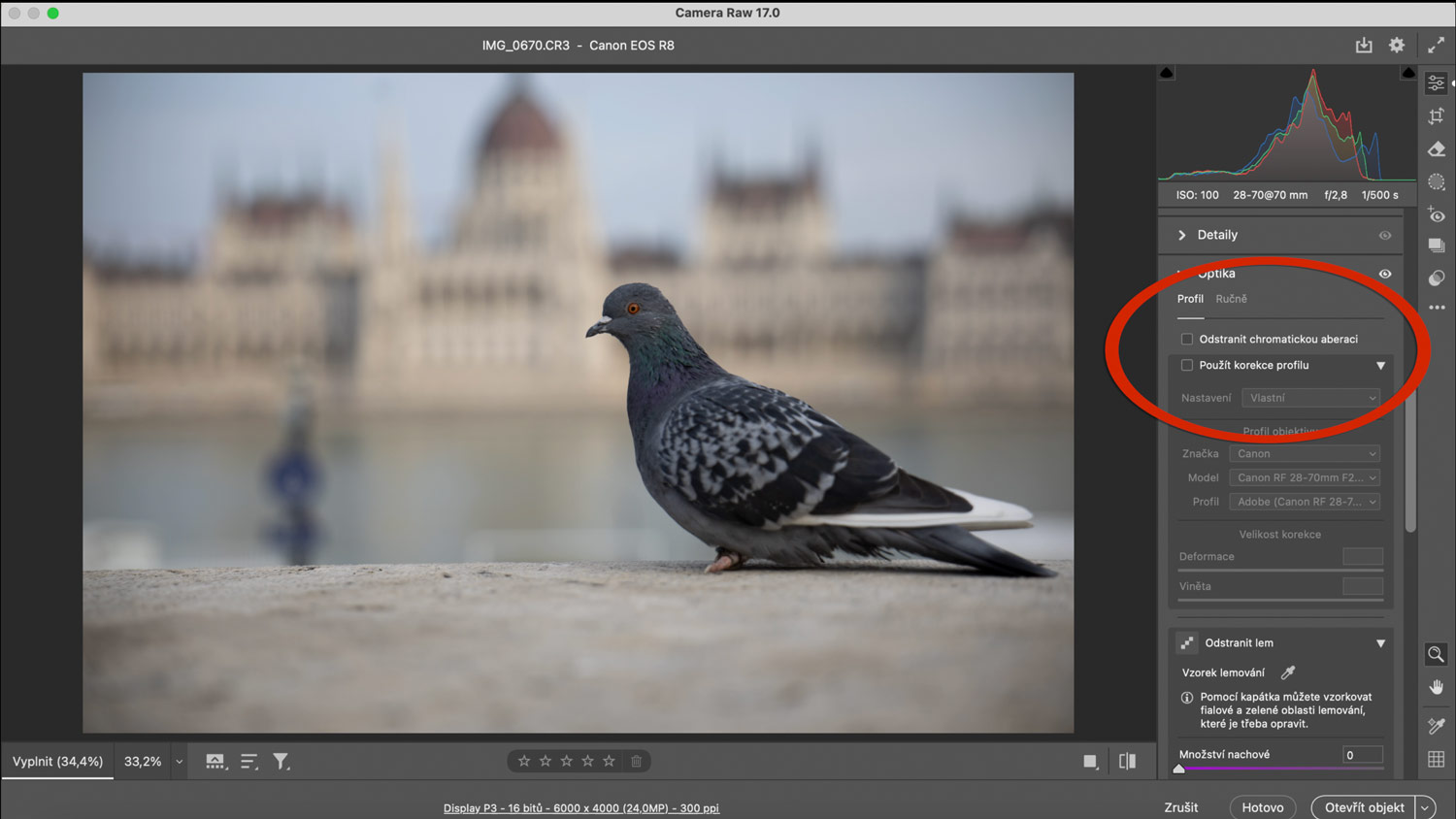Enable Odstranit chromatickou aberaci checkbox

click(x=1187, y=340)
